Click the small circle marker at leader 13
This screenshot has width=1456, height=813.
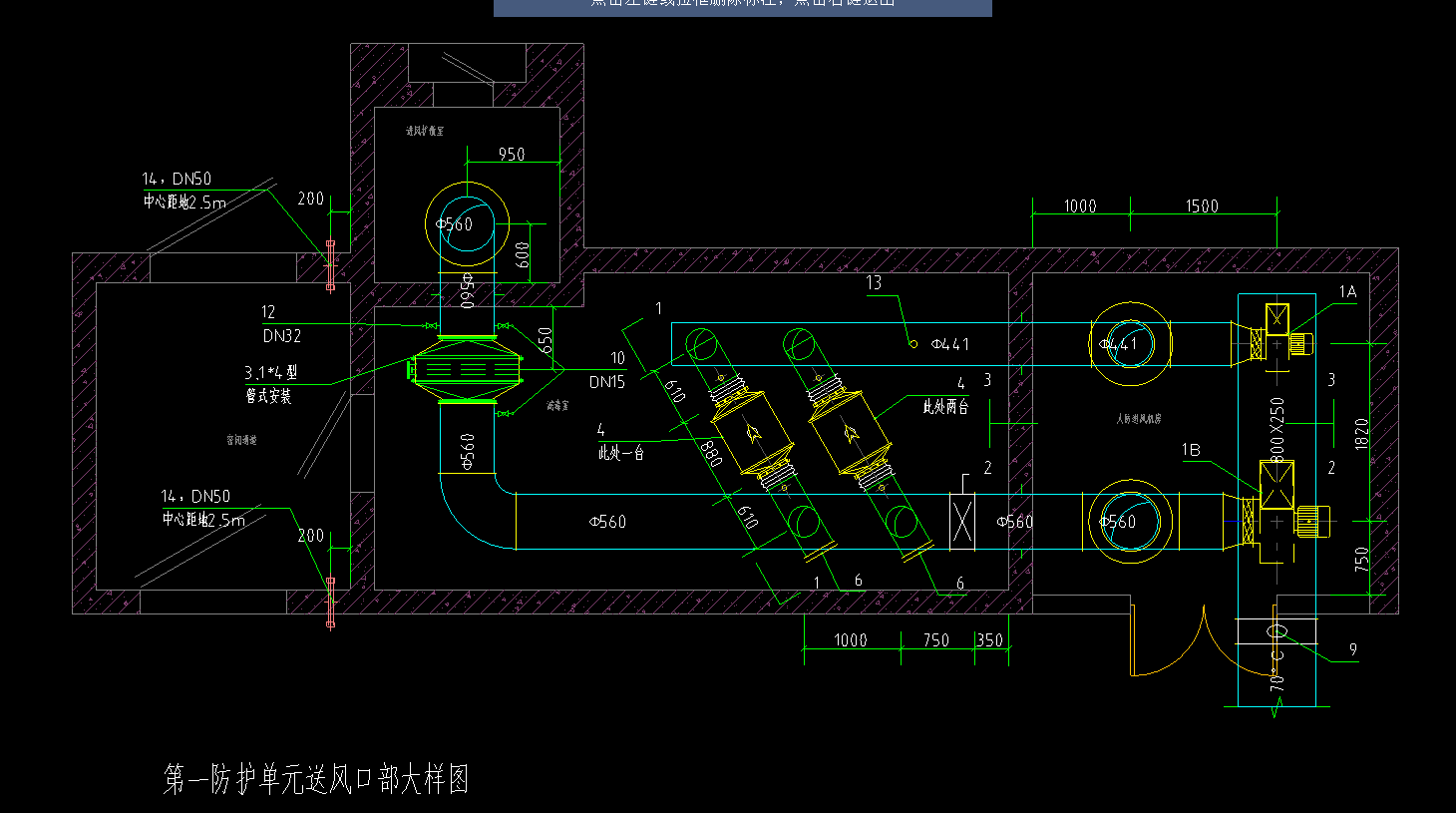point(912,344)
